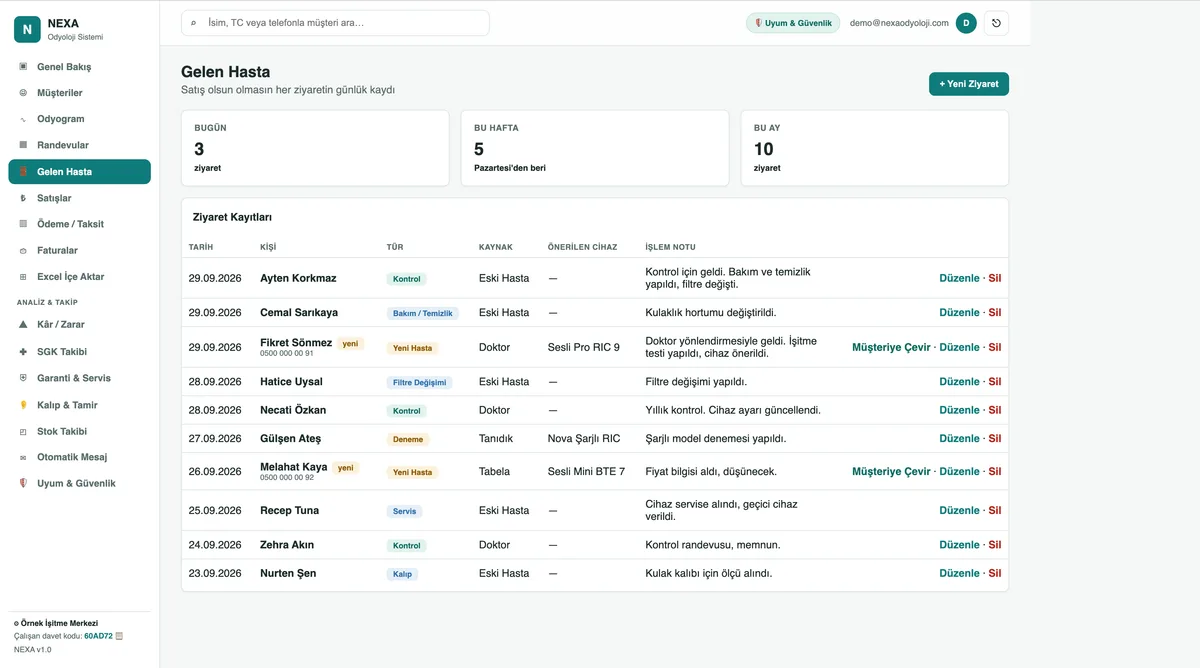Click the invite code 60AD72
Screen dimensions: 1200x668
98,636
